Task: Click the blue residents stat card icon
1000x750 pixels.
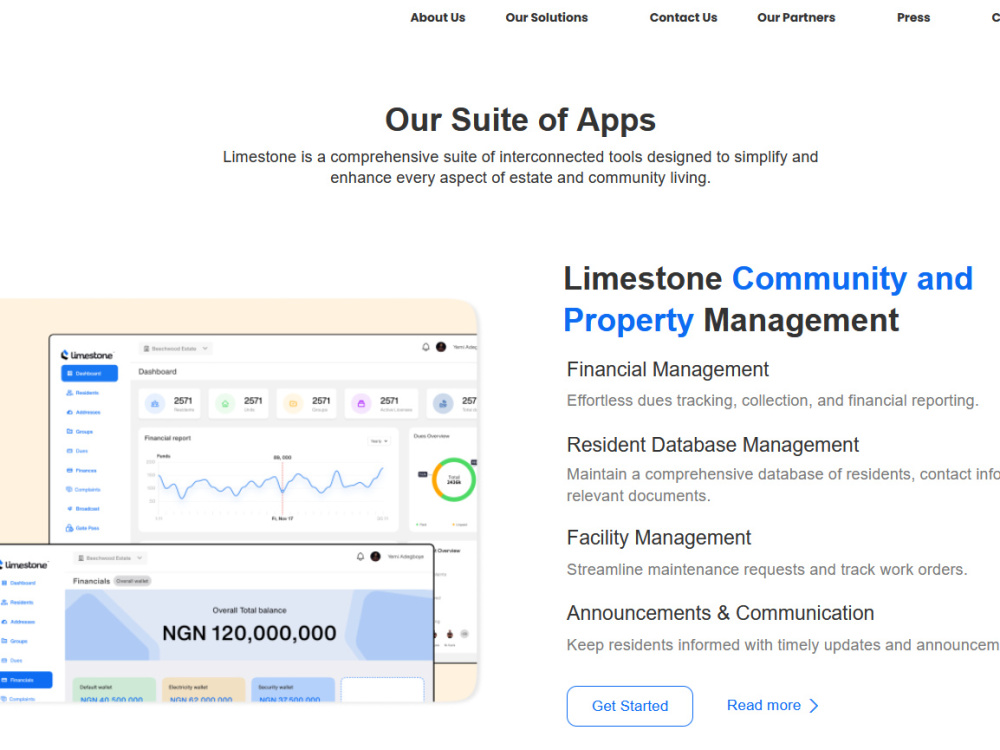Action: tap(154, 404)
